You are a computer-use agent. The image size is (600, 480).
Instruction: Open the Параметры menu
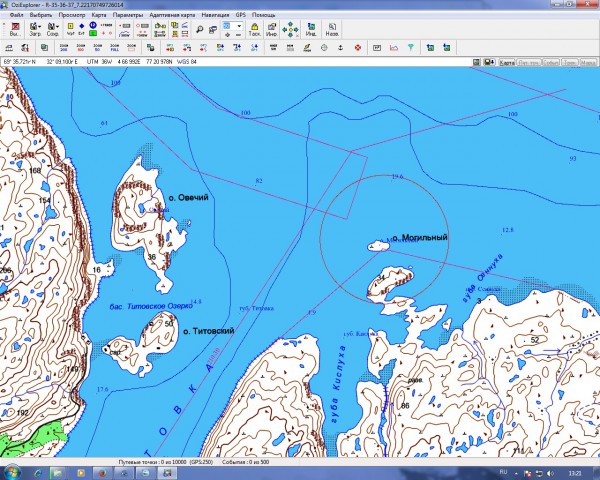128,15
